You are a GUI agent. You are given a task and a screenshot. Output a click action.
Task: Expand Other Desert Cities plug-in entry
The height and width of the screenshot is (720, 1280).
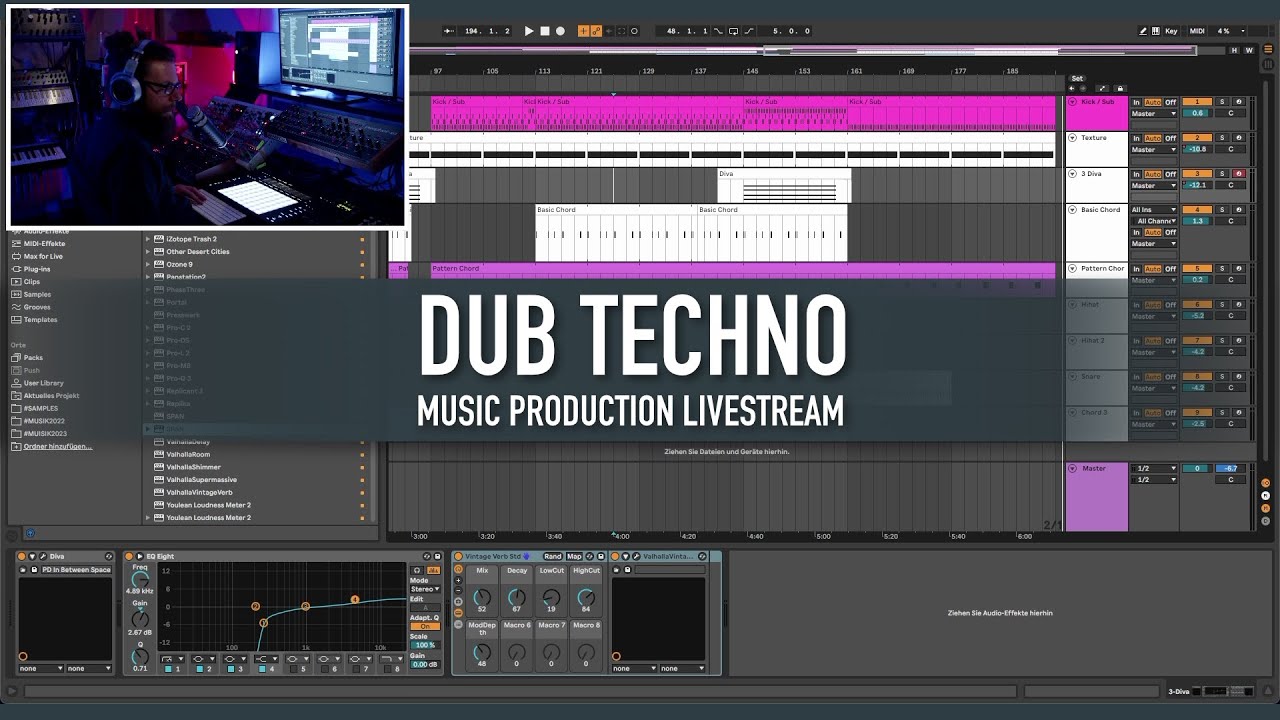pos(148,252)
